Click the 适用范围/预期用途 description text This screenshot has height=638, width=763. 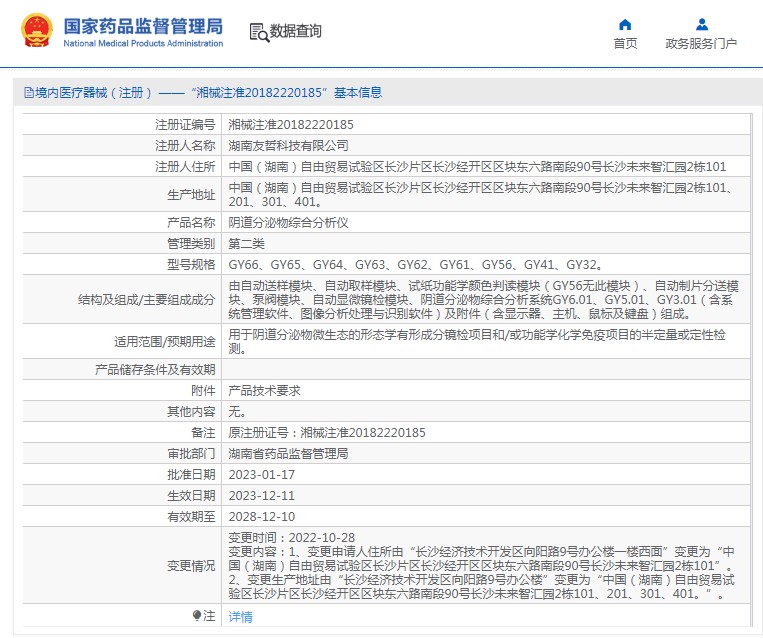pyautogui.click(x=477, y=342)
